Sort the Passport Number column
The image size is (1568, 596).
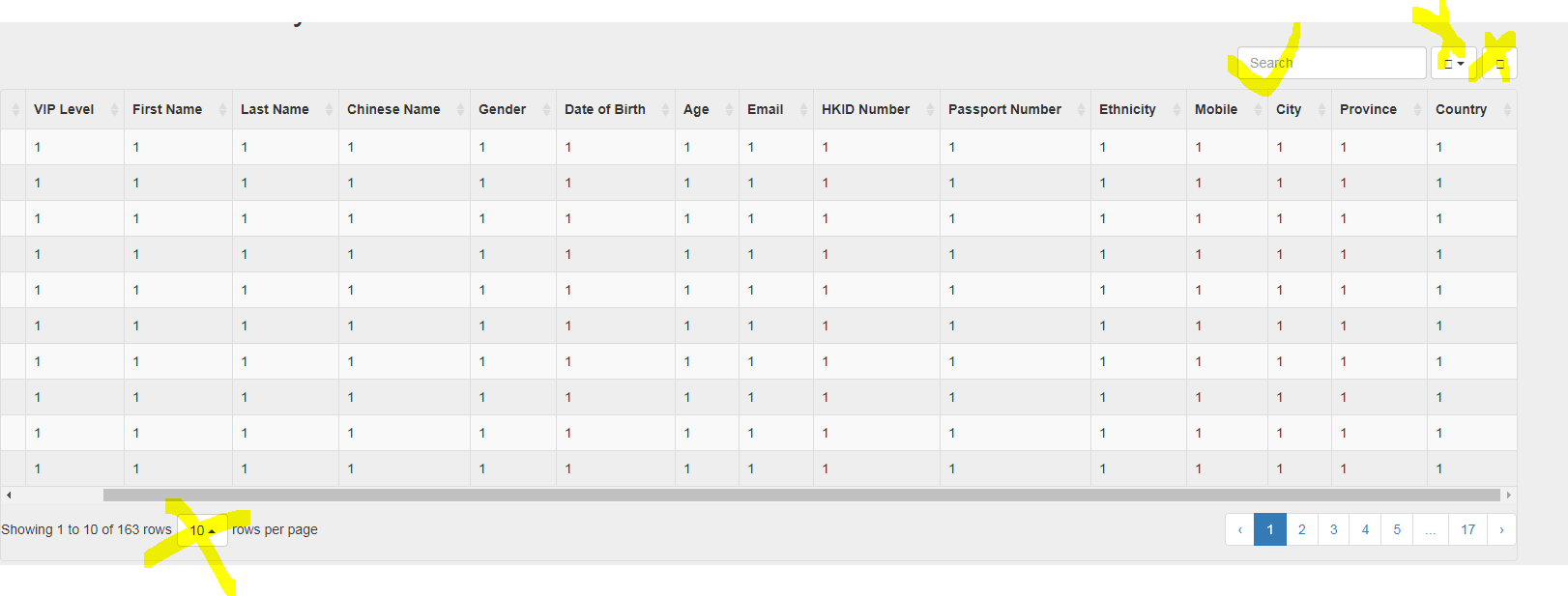pos(1005,109)
